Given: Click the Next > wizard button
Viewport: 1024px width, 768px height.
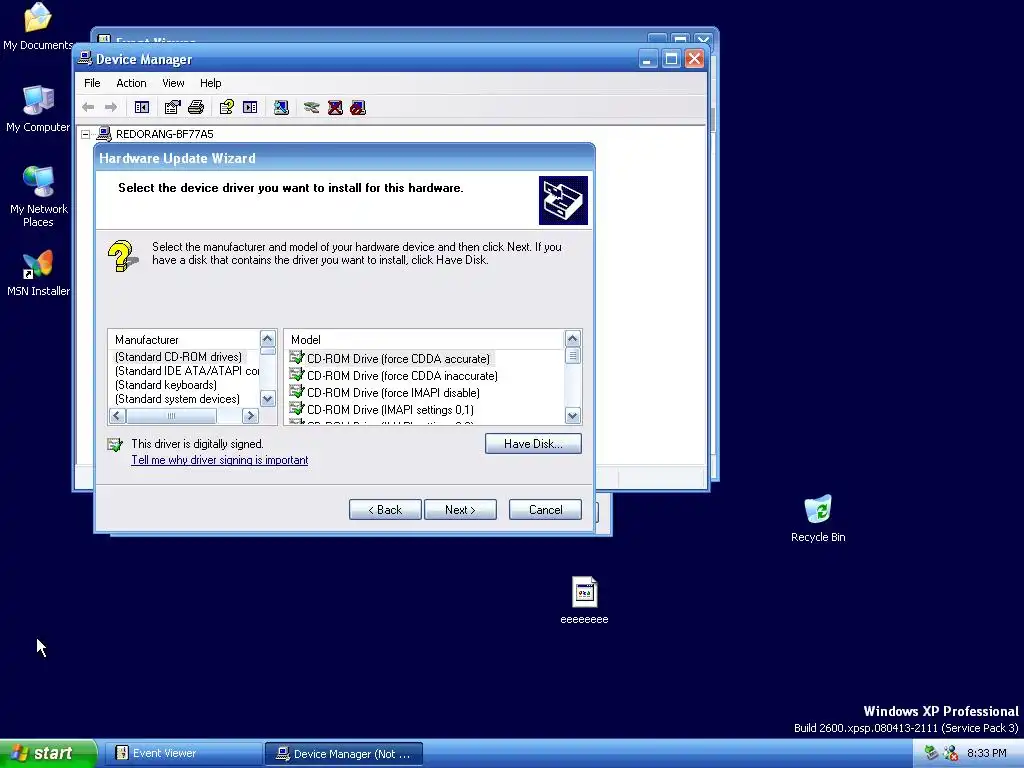Looking at the screenshot, I should pyautogui.click(x=460, y=509).
